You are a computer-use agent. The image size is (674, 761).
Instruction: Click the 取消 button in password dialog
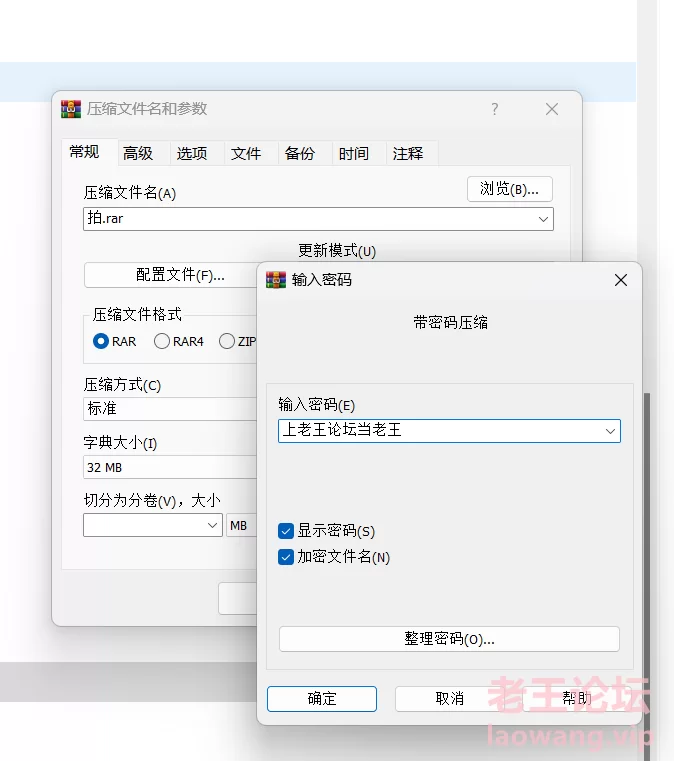click(x=450, y=699)
